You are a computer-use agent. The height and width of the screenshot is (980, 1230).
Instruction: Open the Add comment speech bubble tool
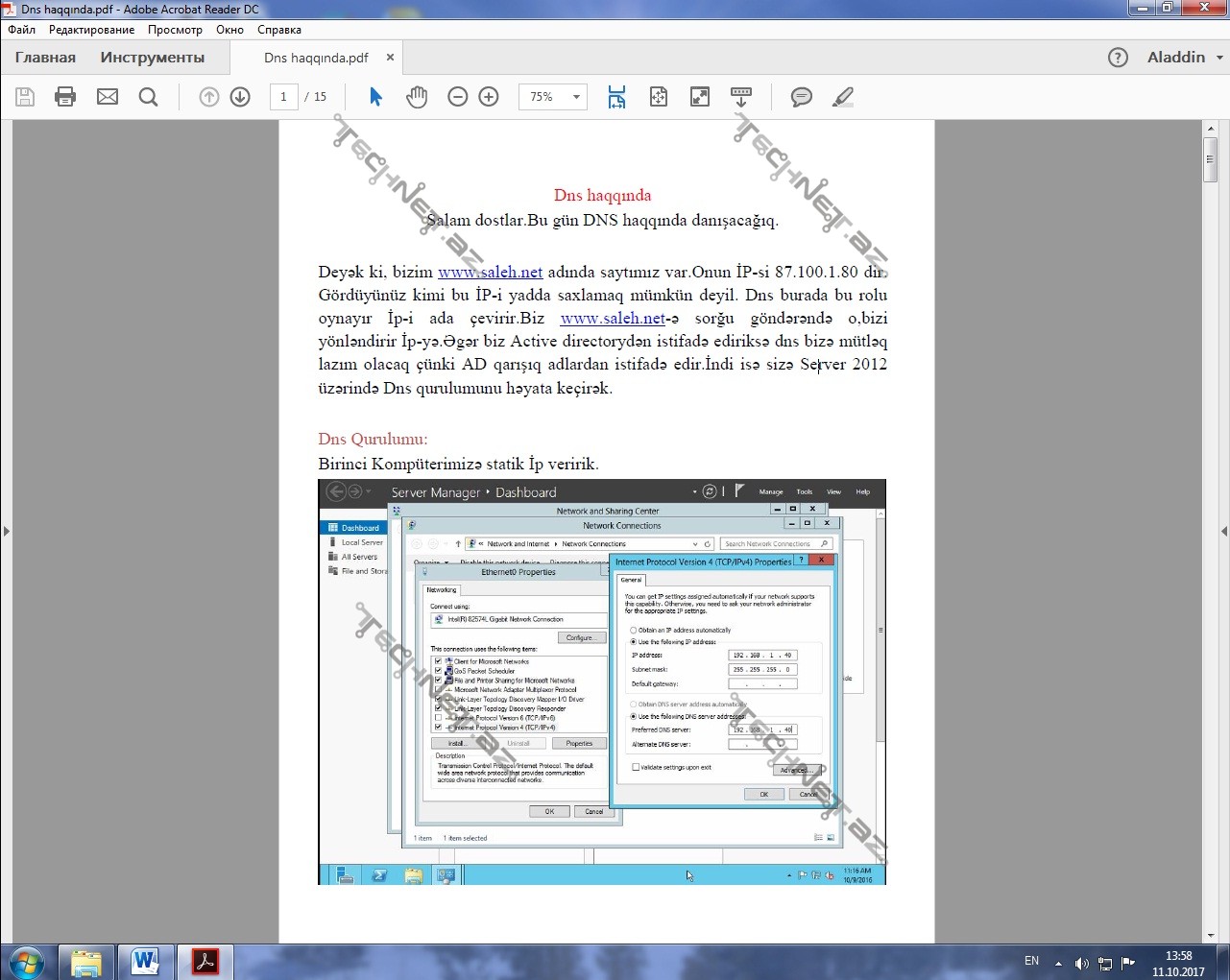coord(801,97)
